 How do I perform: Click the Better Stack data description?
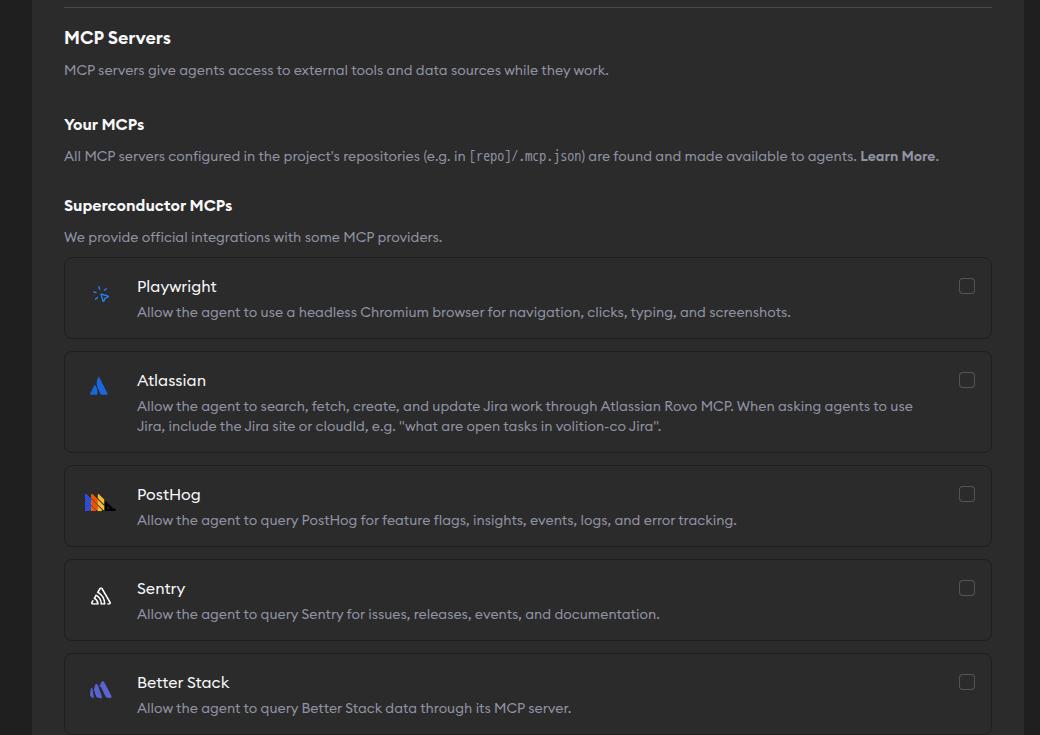pyautogui.click(x=354, y=708)
